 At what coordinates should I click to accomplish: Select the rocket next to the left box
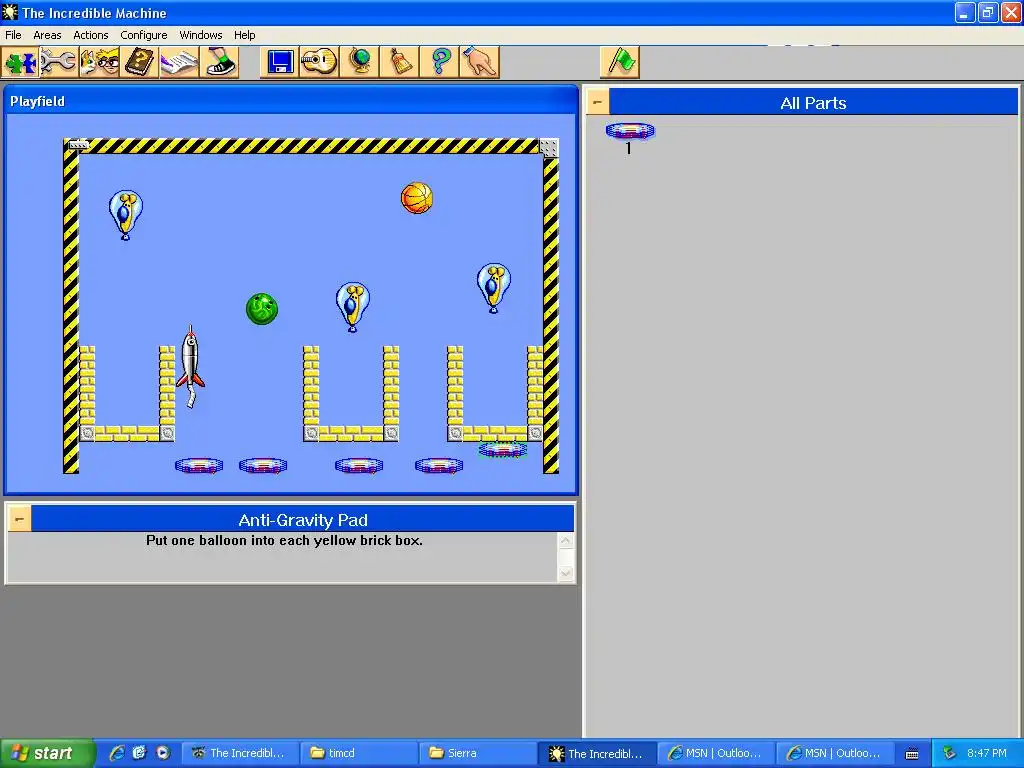191,366
